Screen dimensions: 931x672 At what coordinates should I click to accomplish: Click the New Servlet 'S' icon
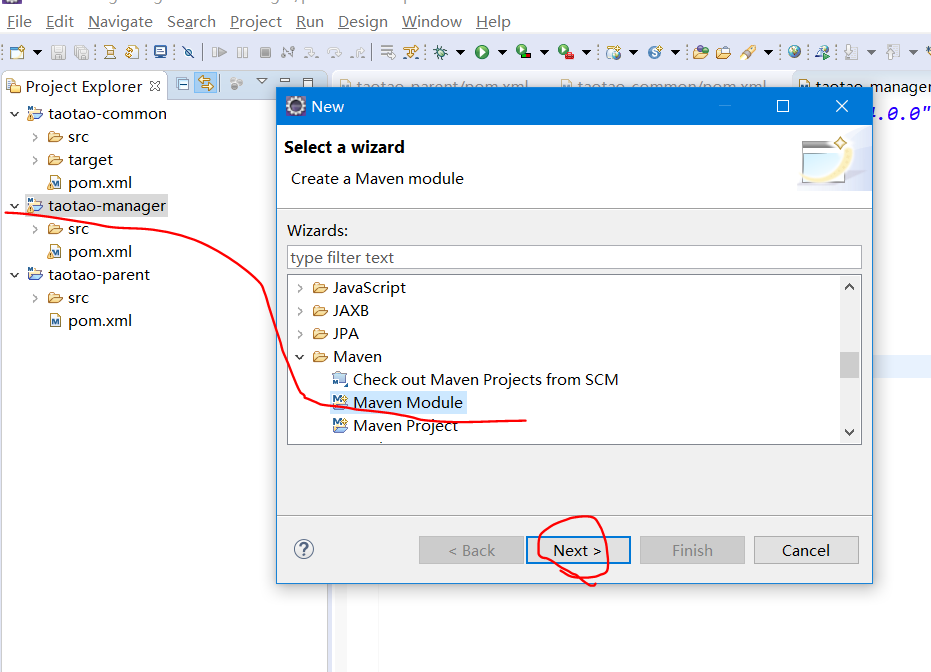point(655,52)
